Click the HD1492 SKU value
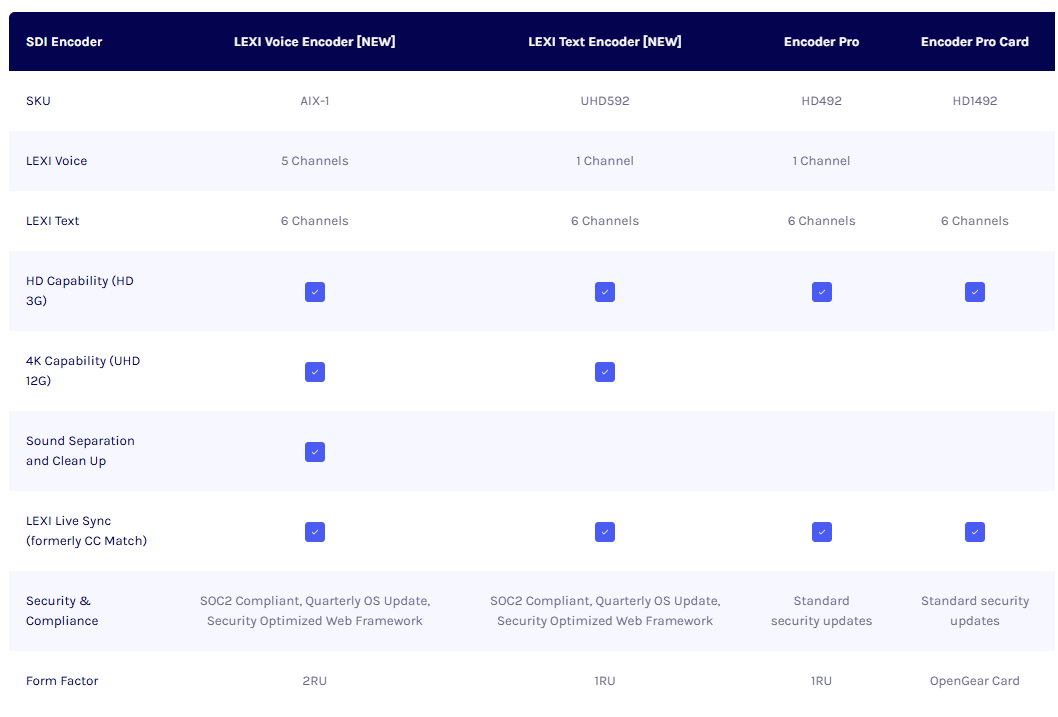 [x=974, y=101]
